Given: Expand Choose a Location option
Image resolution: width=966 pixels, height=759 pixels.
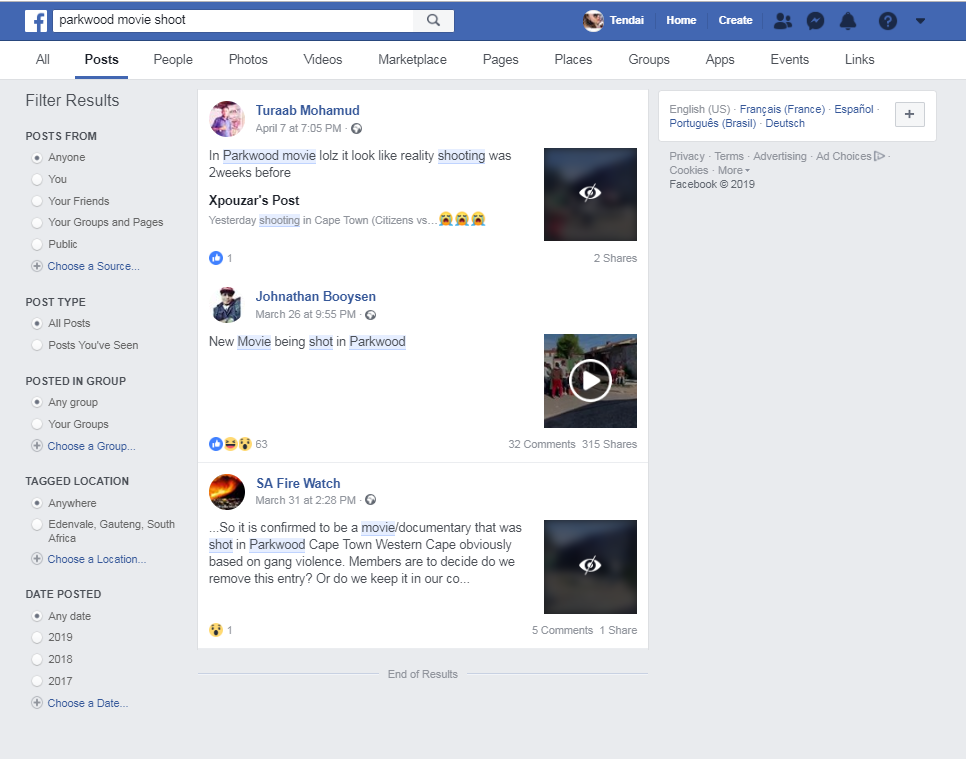Looking at the screenshot, I should (x=89, y=559).
